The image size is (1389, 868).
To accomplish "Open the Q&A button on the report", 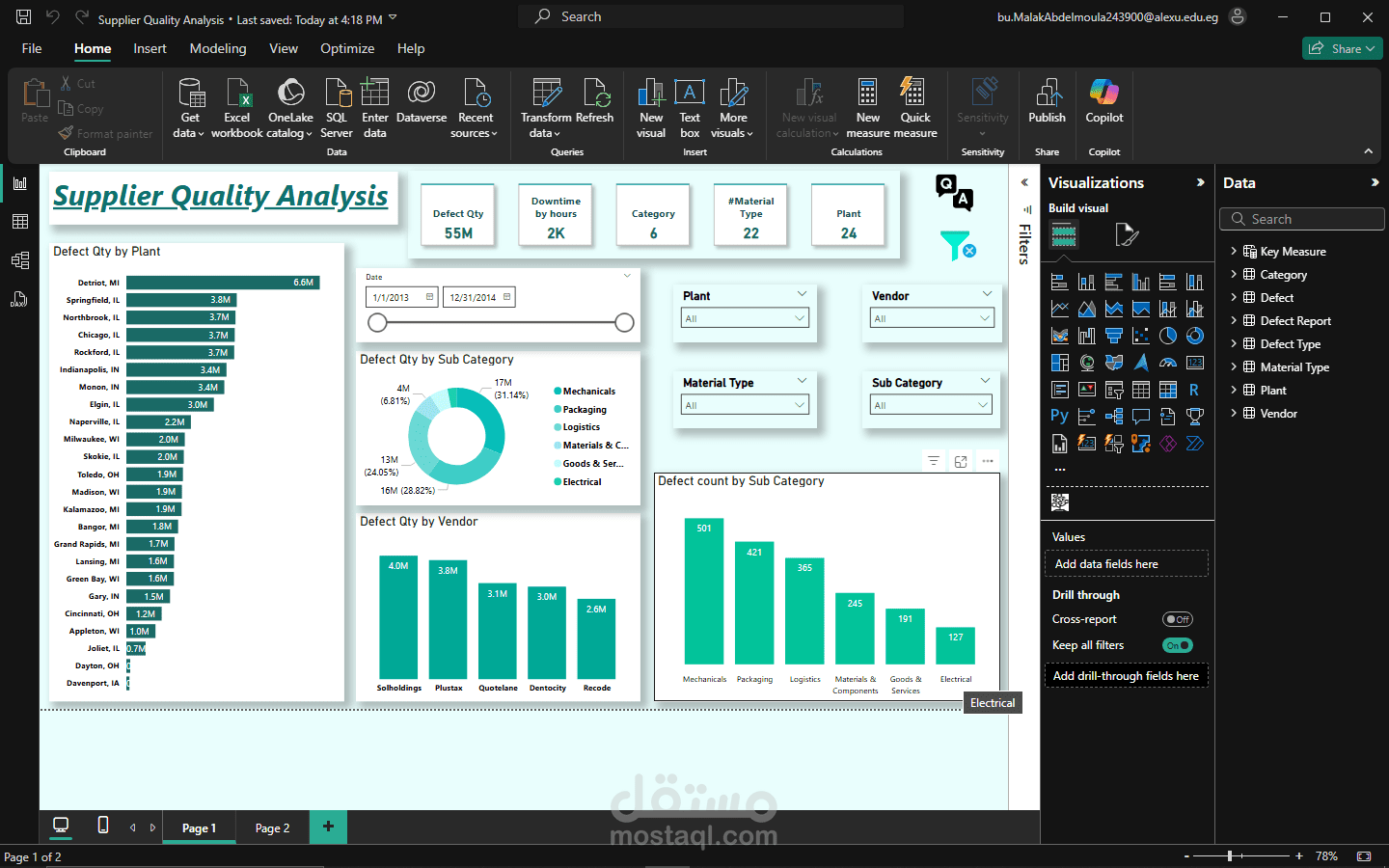I will pyautogui.click(x=954, y=192).
